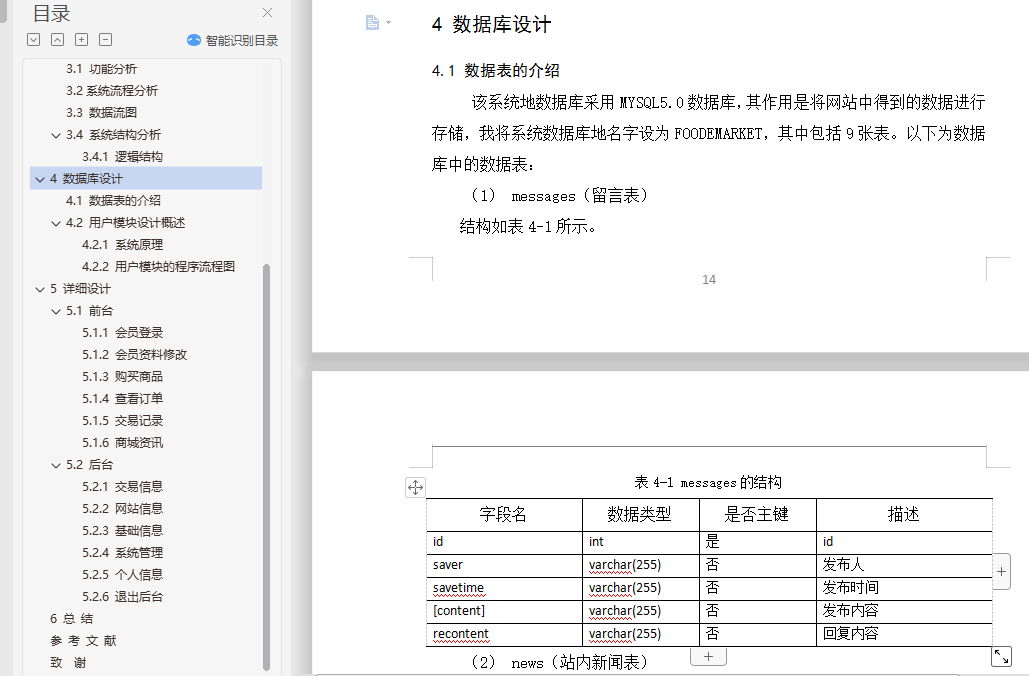This screenshot has width=1029, height=676.
Task: Go to 6 总结 in outline
Action: click(72, 618)
